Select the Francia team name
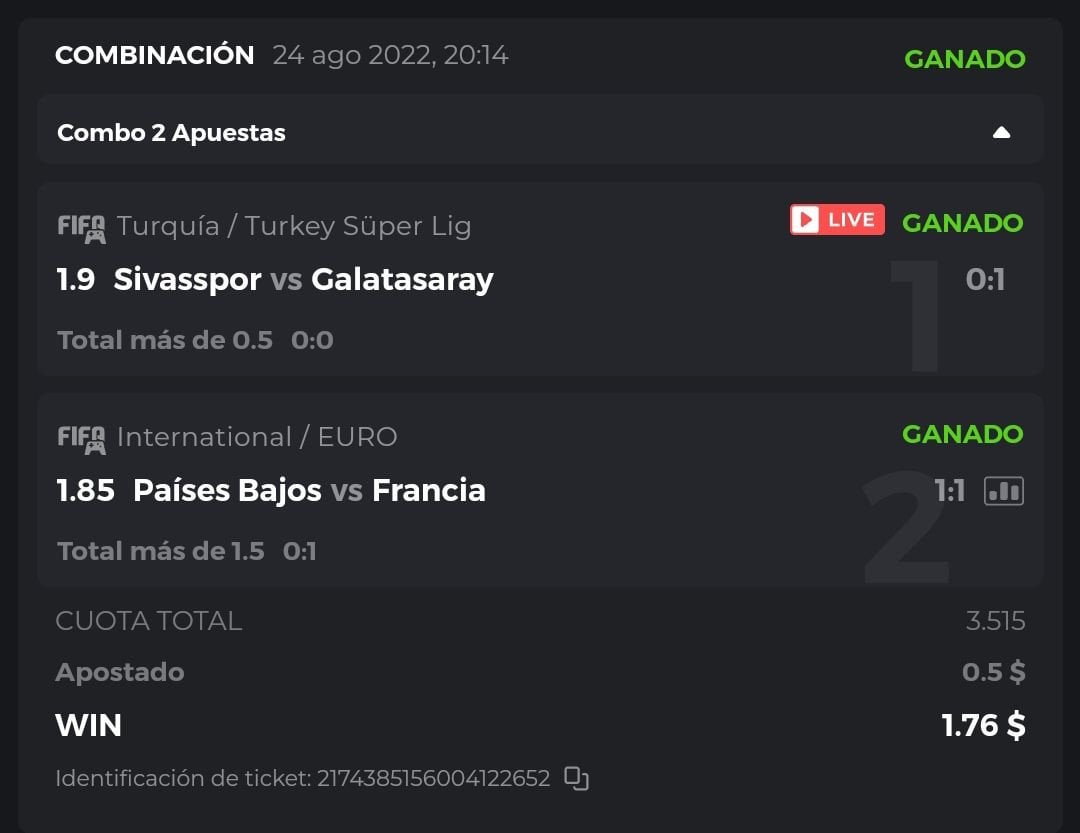Screen dimensions: 1080x833 pos(428,491)
